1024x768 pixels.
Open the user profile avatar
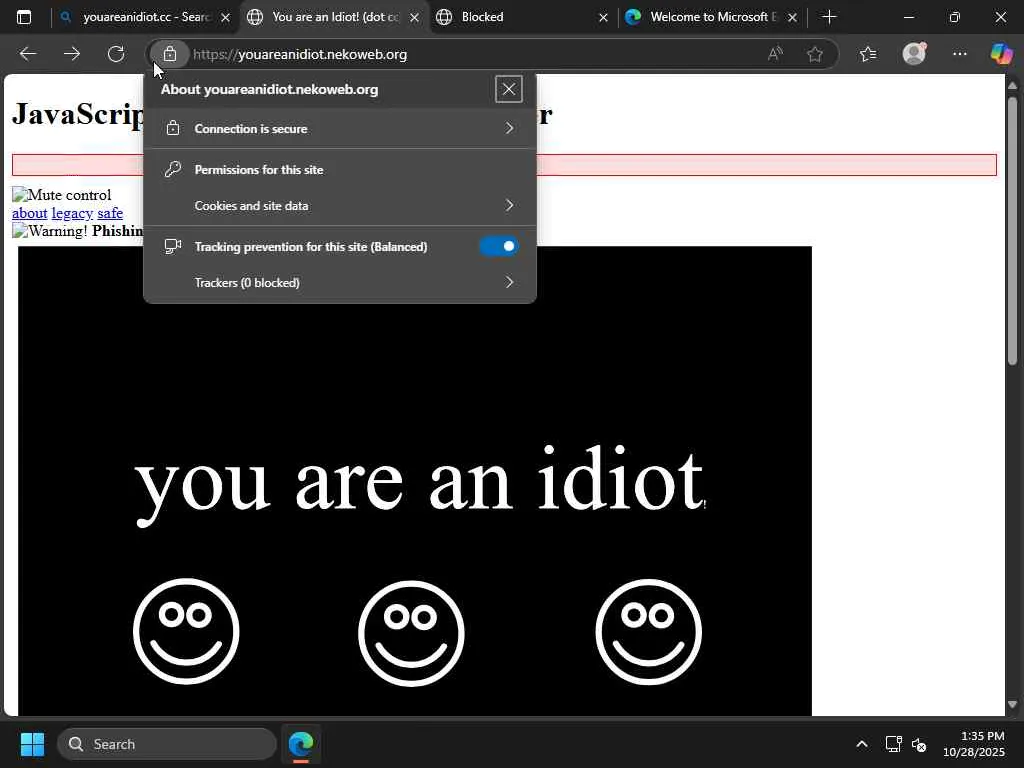pyautogui.click(x=914, y=54)
